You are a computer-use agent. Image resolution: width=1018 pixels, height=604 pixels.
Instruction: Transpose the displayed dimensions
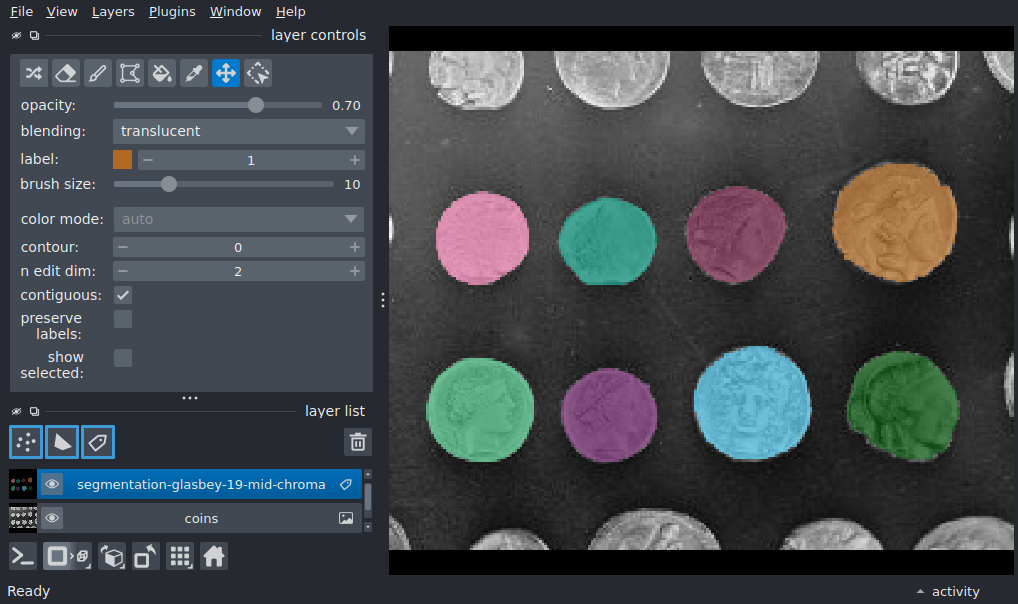tap(145, 557)
